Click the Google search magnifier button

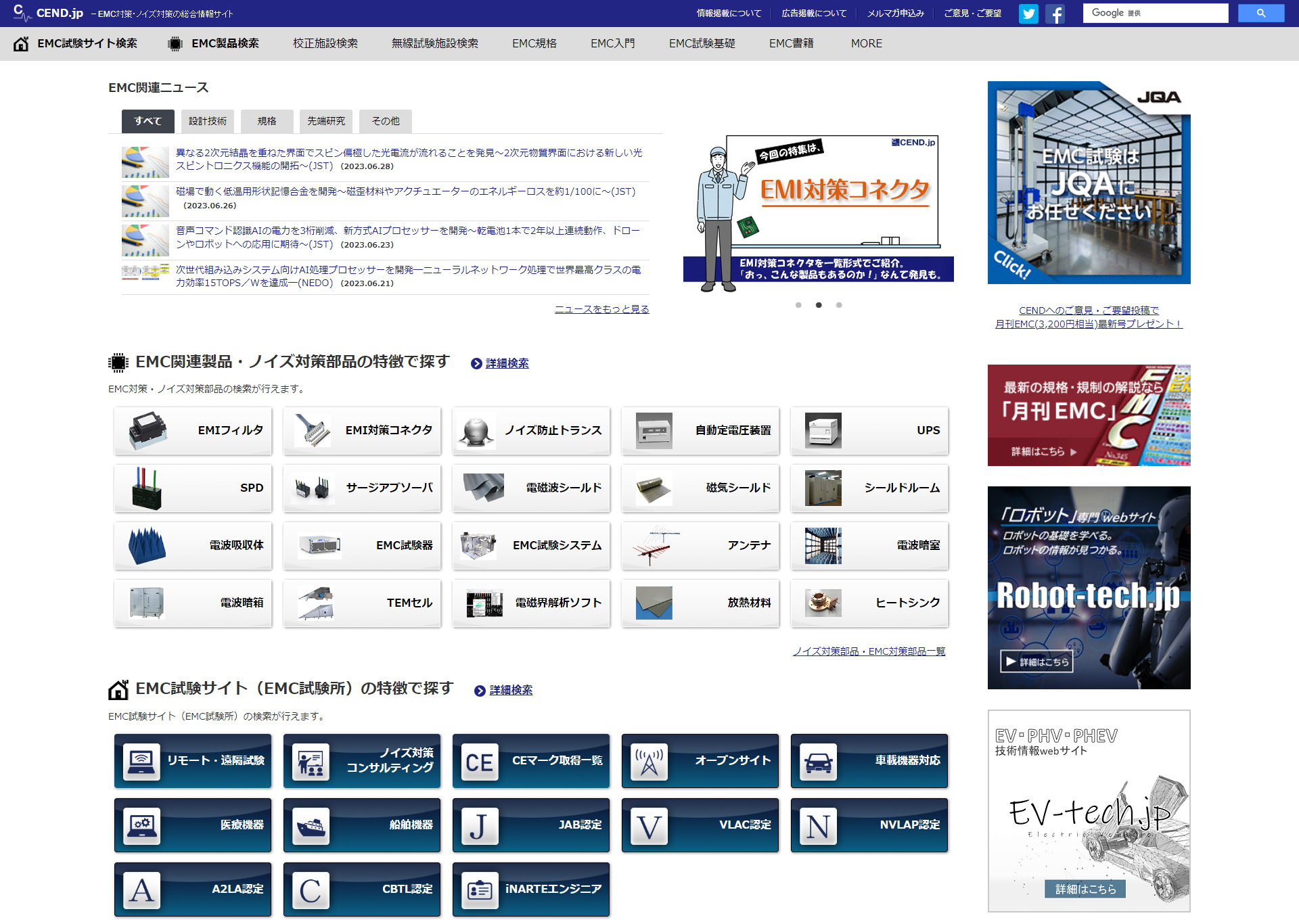pyautogui.click(x=1260, y=12)
